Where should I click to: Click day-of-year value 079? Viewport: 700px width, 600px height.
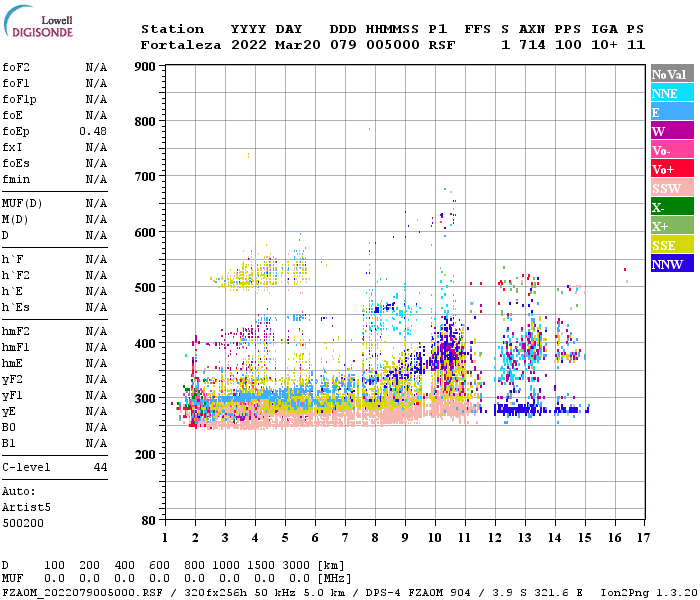click(x=343, y=45)
